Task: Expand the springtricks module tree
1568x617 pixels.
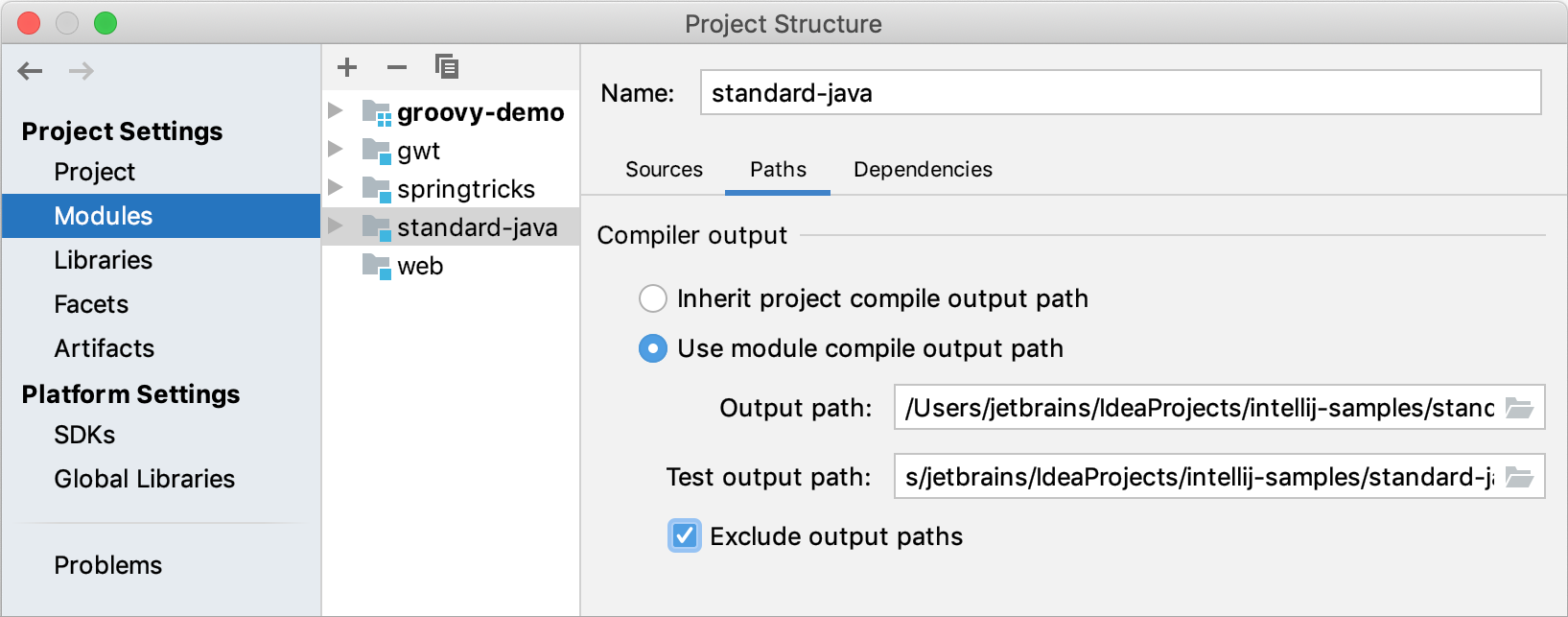Action: point(336,188)
